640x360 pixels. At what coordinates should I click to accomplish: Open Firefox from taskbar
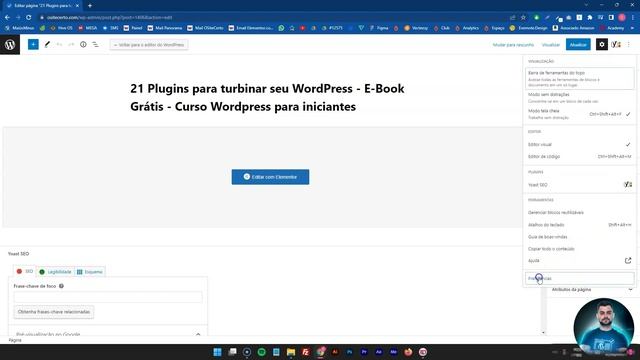coord(408,352)
